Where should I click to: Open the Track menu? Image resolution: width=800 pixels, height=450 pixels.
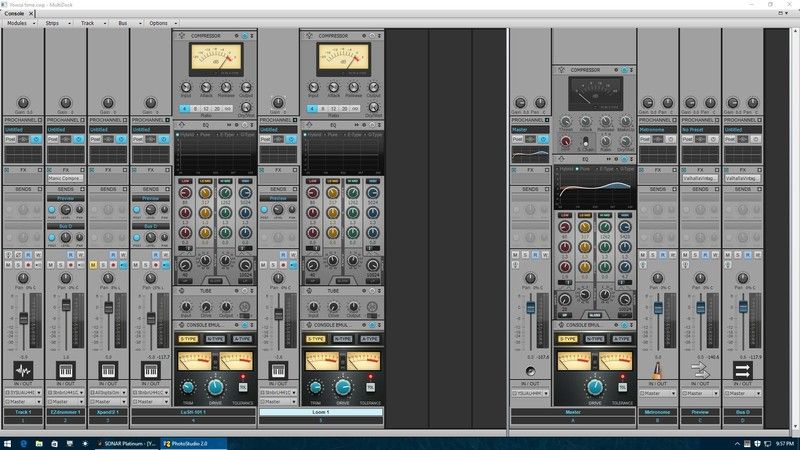pyautogui.click(x=91, y=23)
